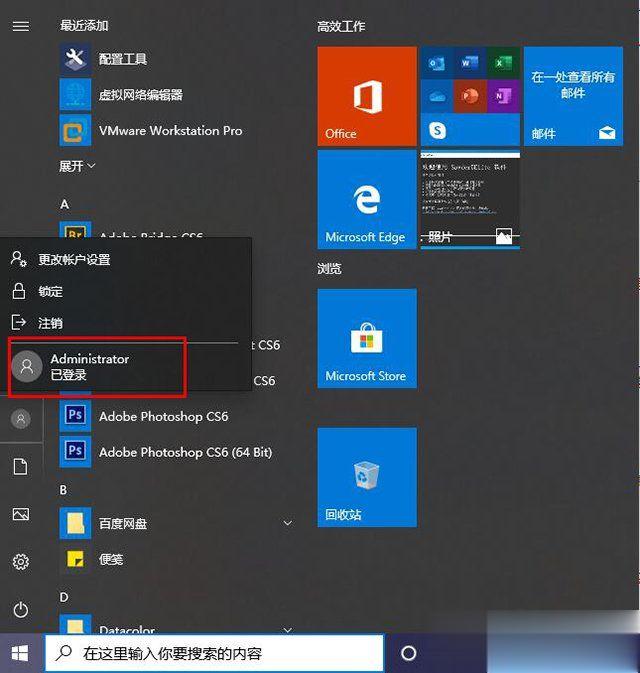Open the 照片 photos tile
640x673 pixels.
pos(470,200)
